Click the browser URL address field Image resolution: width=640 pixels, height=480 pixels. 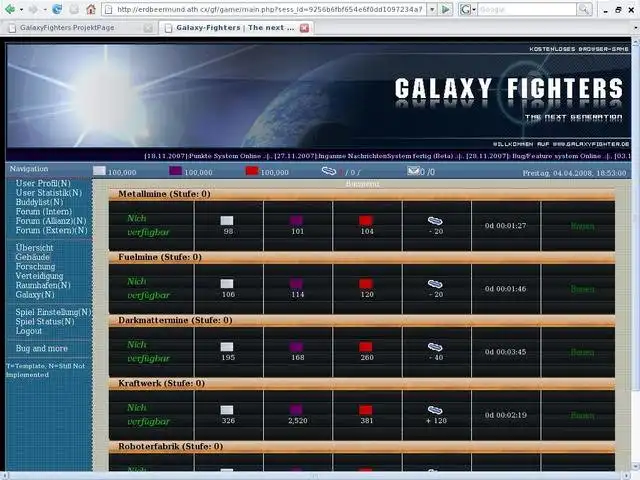pos(269,9)
